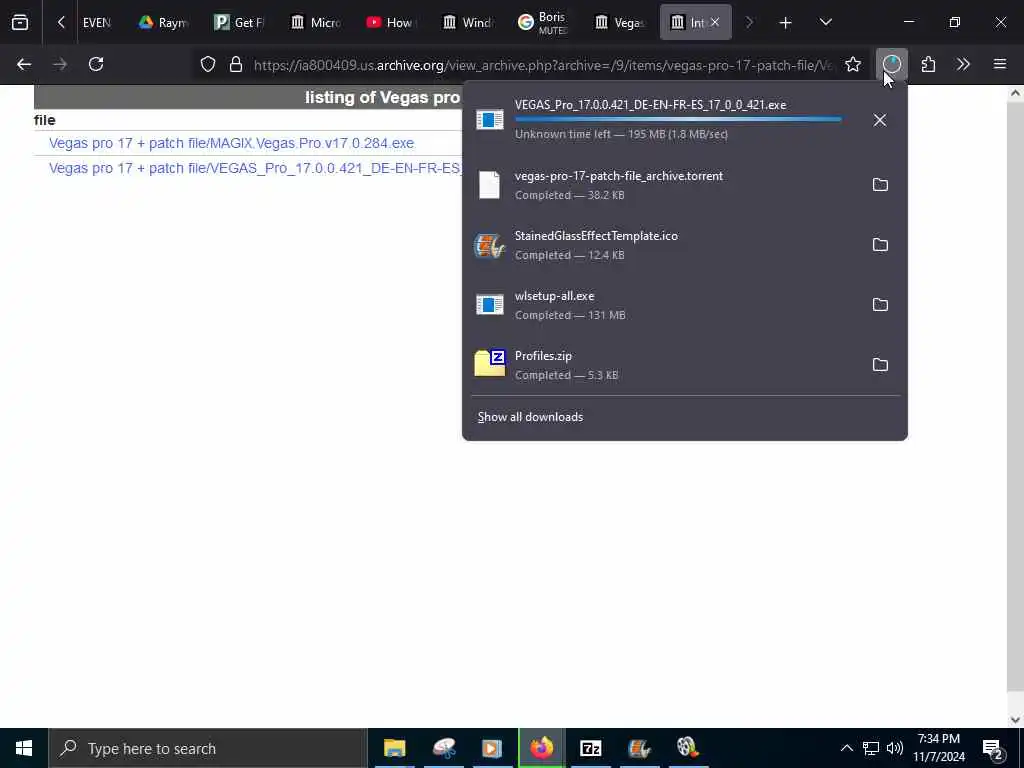The image size is (1024, 768).
Task: Click the Profiles.zip folder icon thumbnail
Action: [490, 364]
